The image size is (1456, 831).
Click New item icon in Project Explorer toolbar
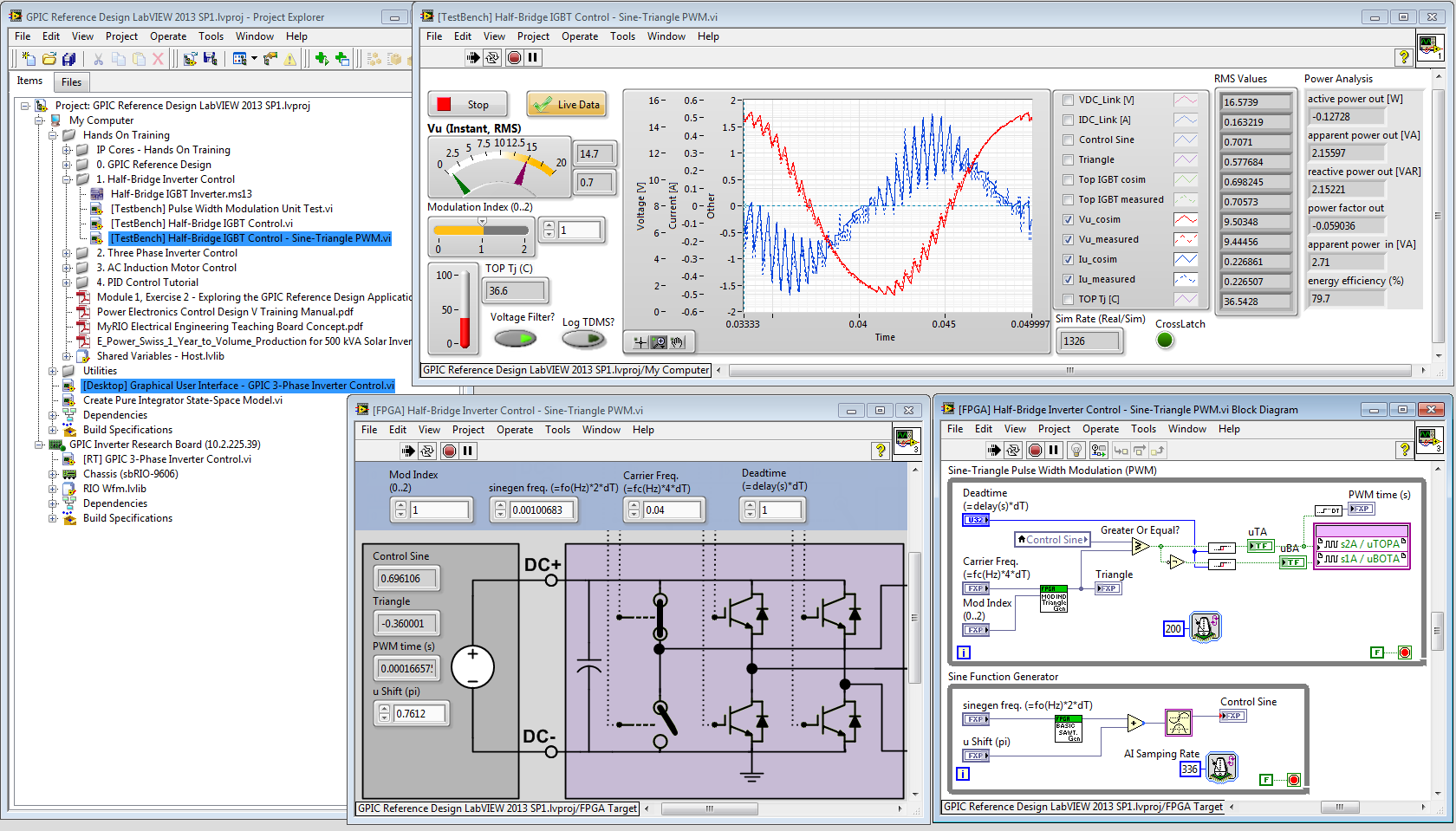click(x=29, y=58)
